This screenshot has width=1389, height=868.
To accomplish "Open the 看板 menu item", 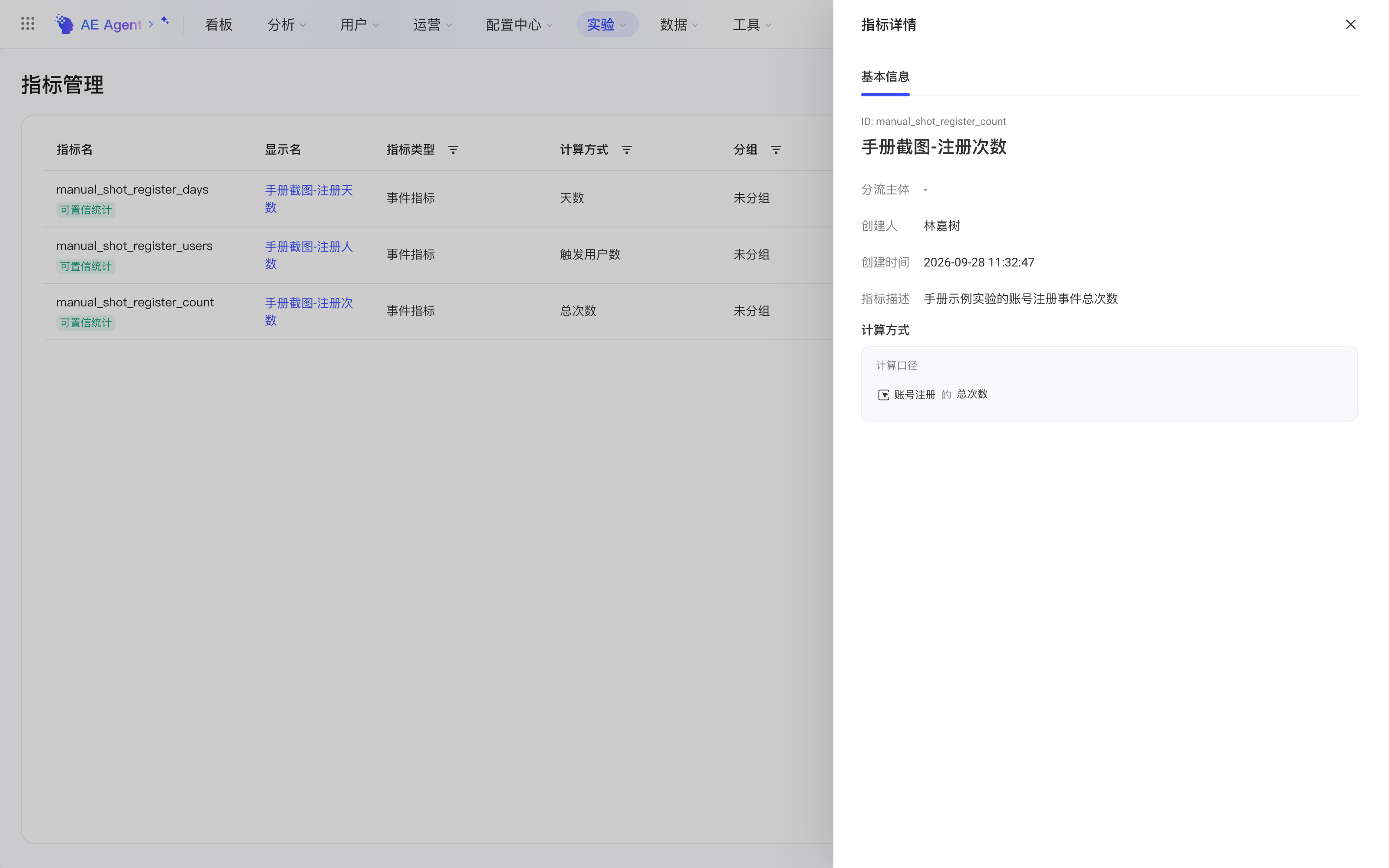I will coord(219,25).
